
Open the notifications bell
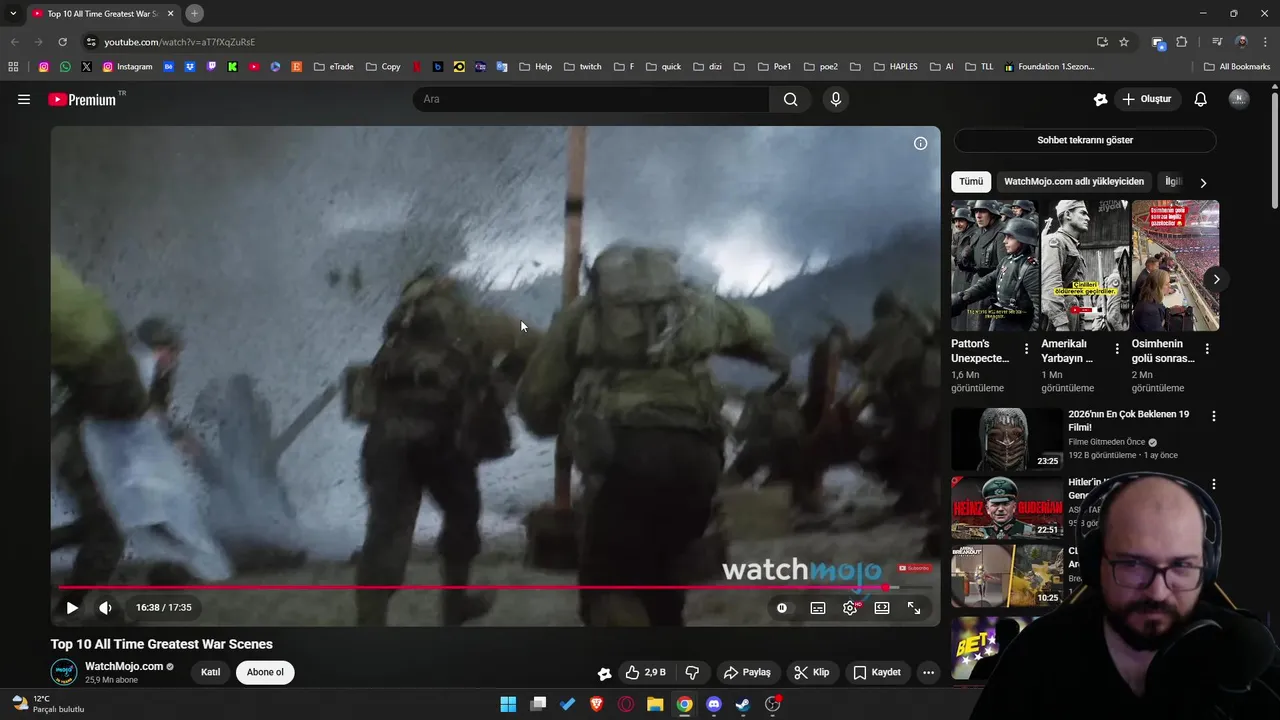pos(1201,99)
